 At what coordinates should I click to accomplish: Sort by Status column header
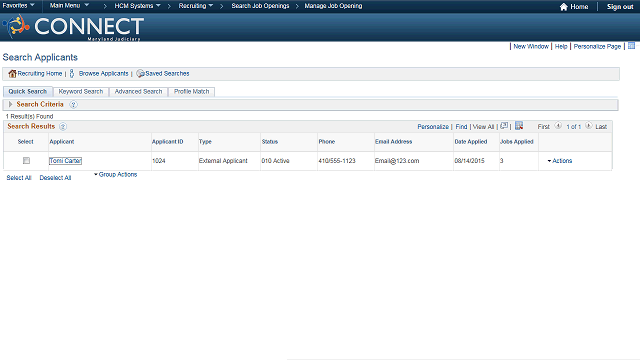[x=270, y=142]
